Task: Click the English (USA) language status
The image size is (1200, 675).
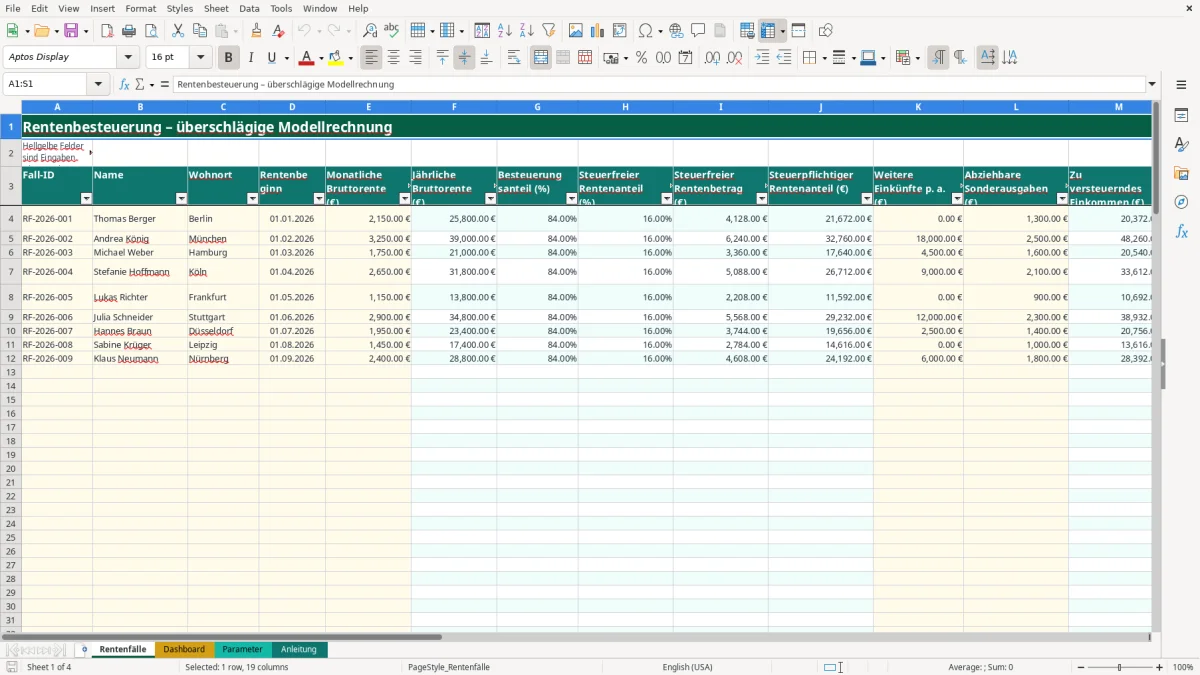Action: [x=688, y=667]
